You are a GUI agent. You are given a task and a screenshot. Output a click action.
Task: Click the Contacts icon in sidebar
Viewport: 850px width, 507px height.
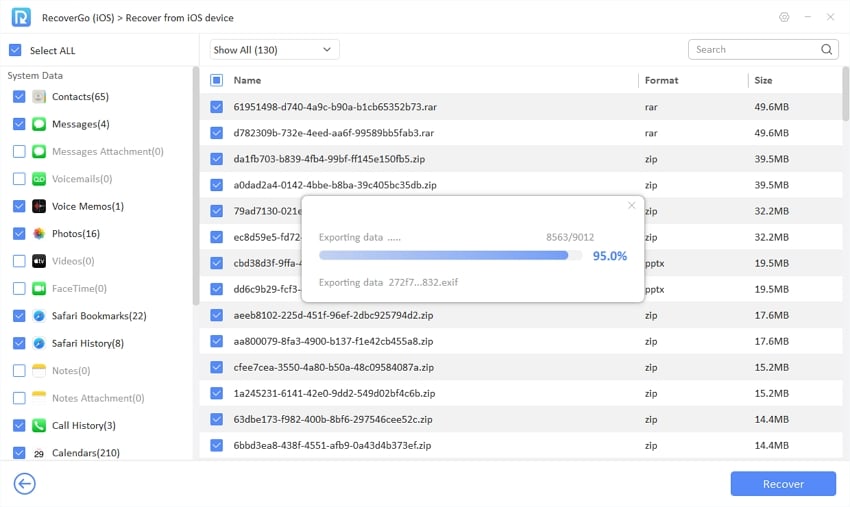point(39,97)
